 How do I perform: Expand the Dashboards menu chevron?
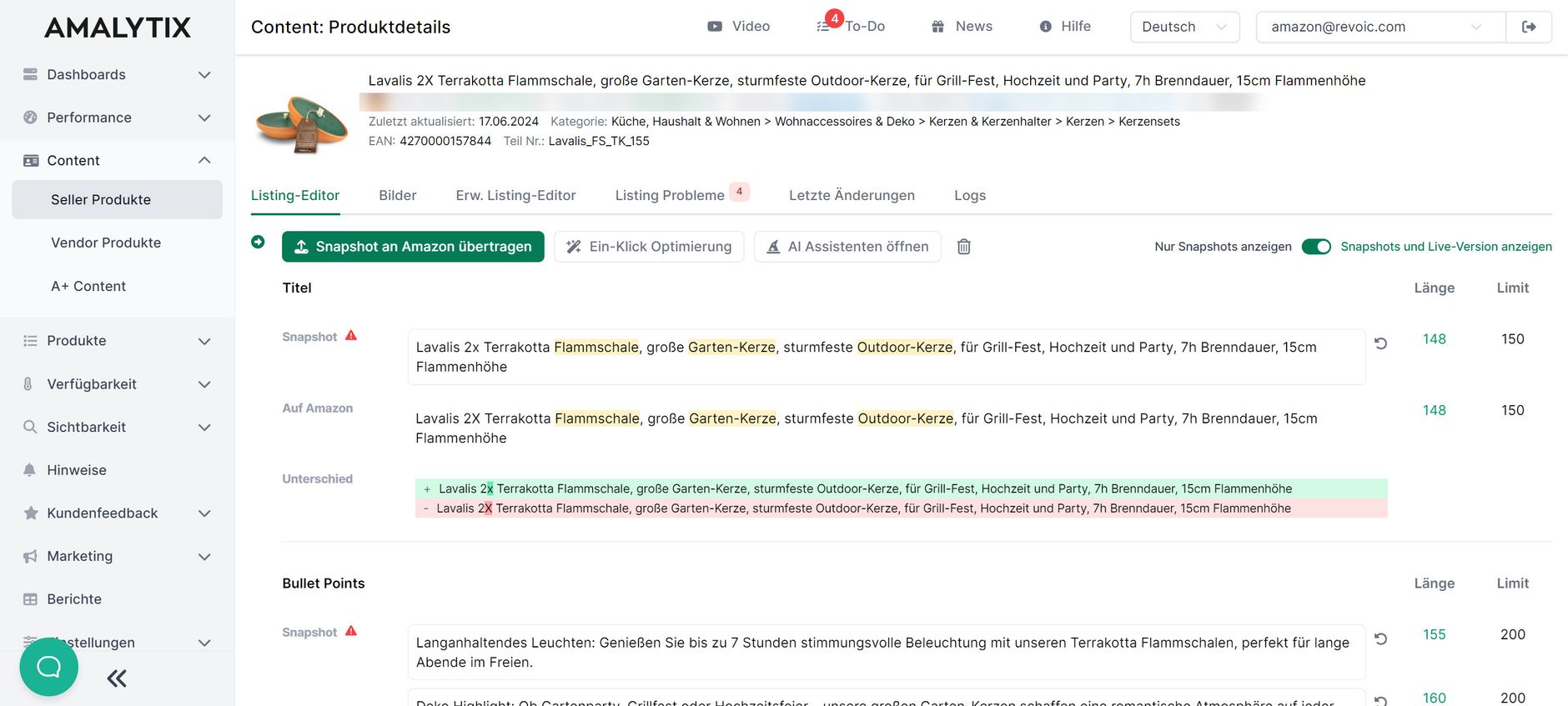(204, 75)
